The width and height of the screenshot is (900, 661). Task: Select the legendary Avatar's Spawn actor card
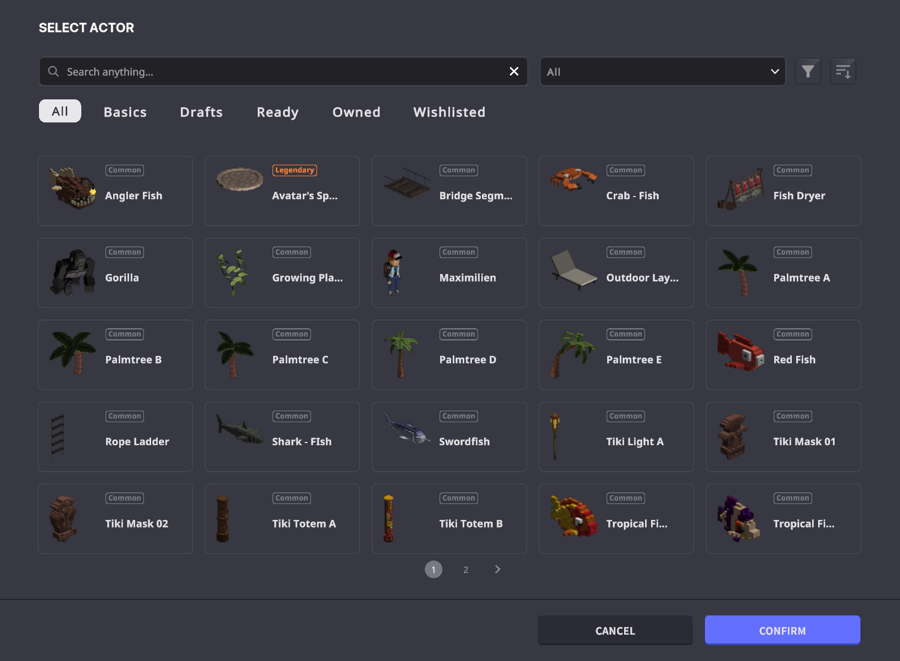tap(282, 190)
